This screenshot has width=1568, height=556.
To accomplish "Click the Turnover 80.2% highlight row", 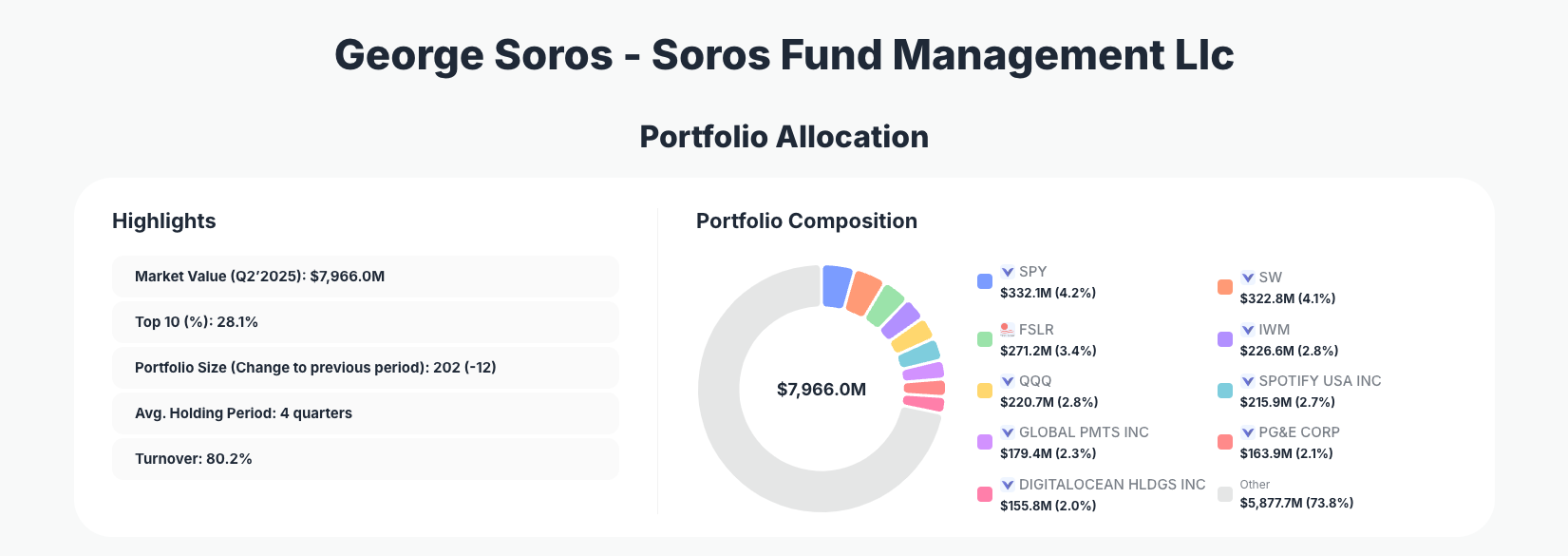I will click(x=365, y=459).
